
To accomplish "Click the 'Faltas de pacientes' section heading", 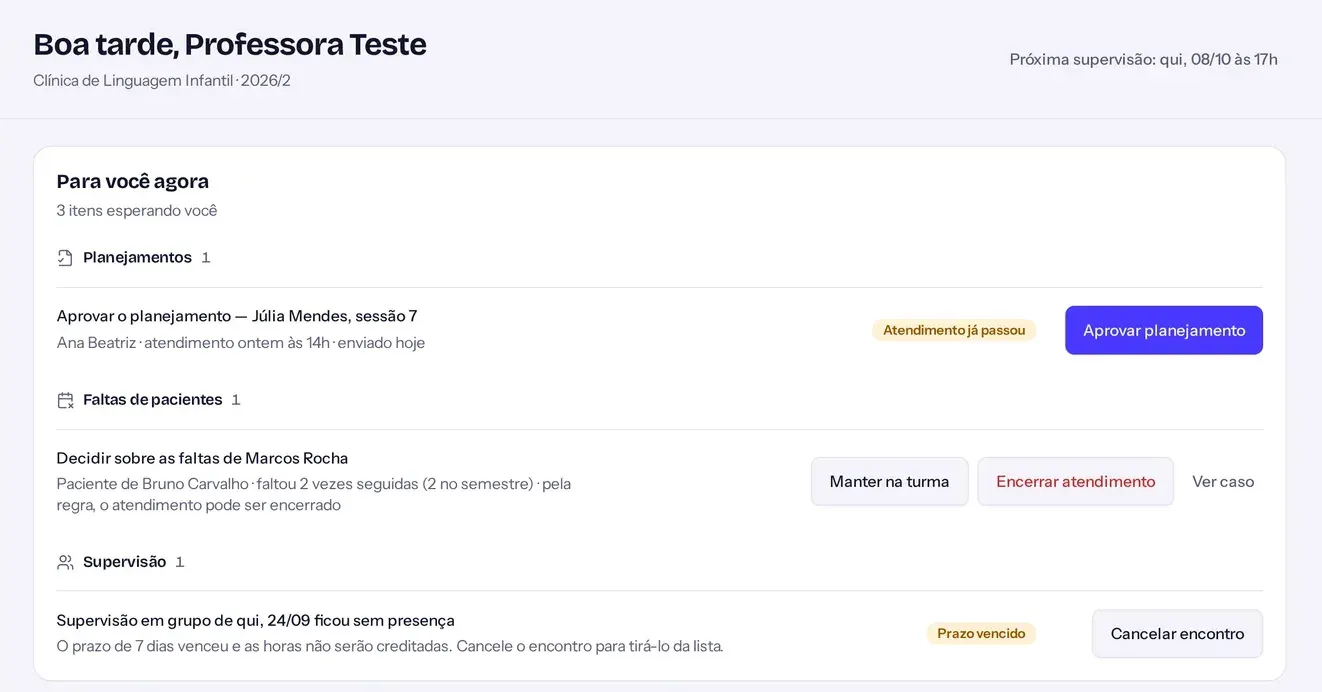I will coord(152,400).
